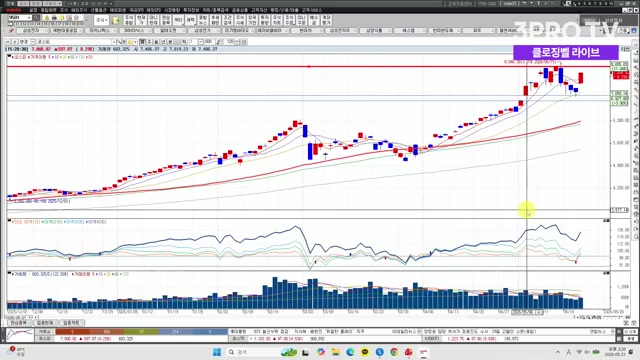Viewport: 640px width, 360px height.
Task: Toggle the 단순 이격1(5) indicator checkbox
Action: (13, 222)
